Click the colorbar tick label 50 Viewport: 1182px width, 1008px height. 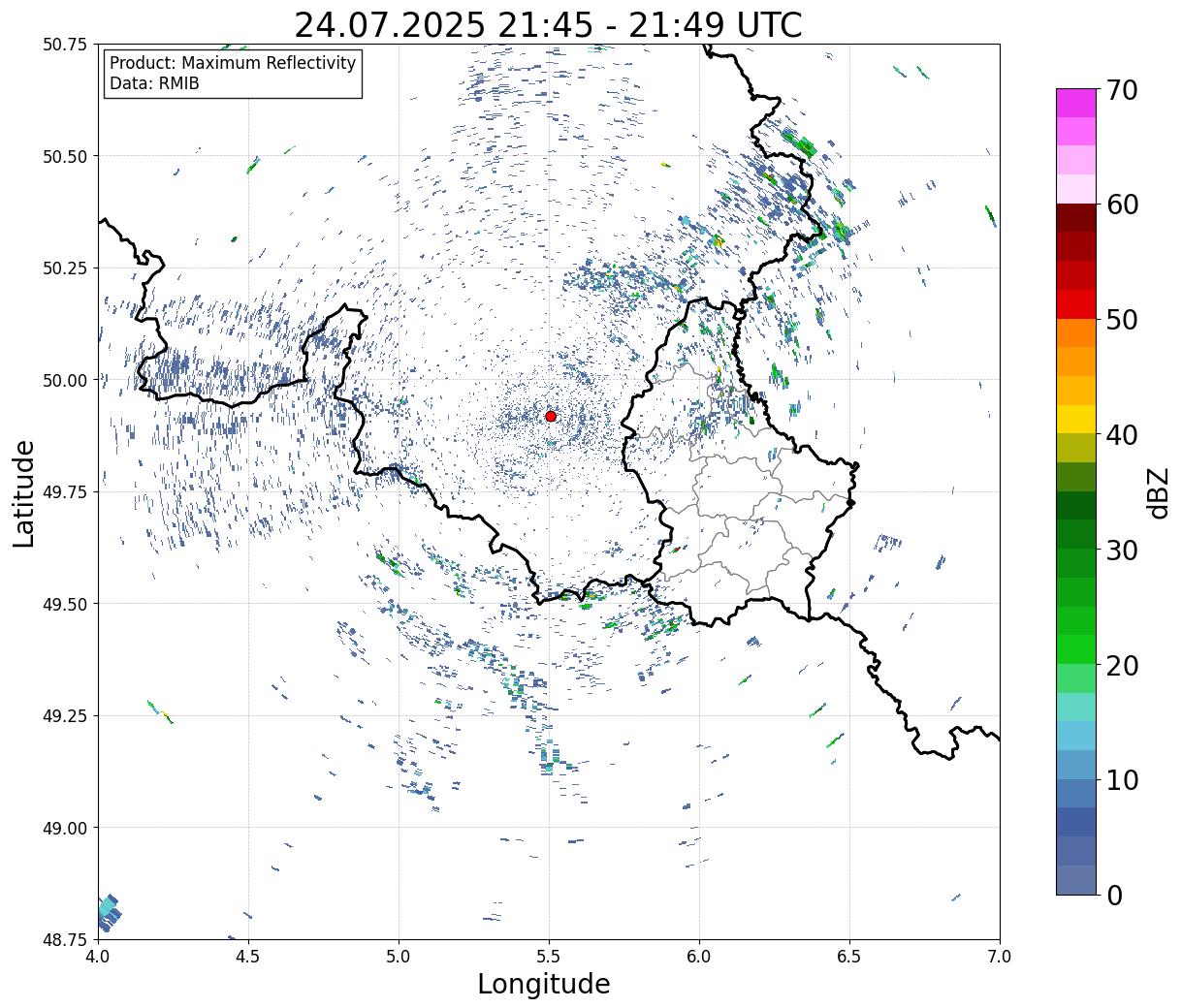[1121, 320]
